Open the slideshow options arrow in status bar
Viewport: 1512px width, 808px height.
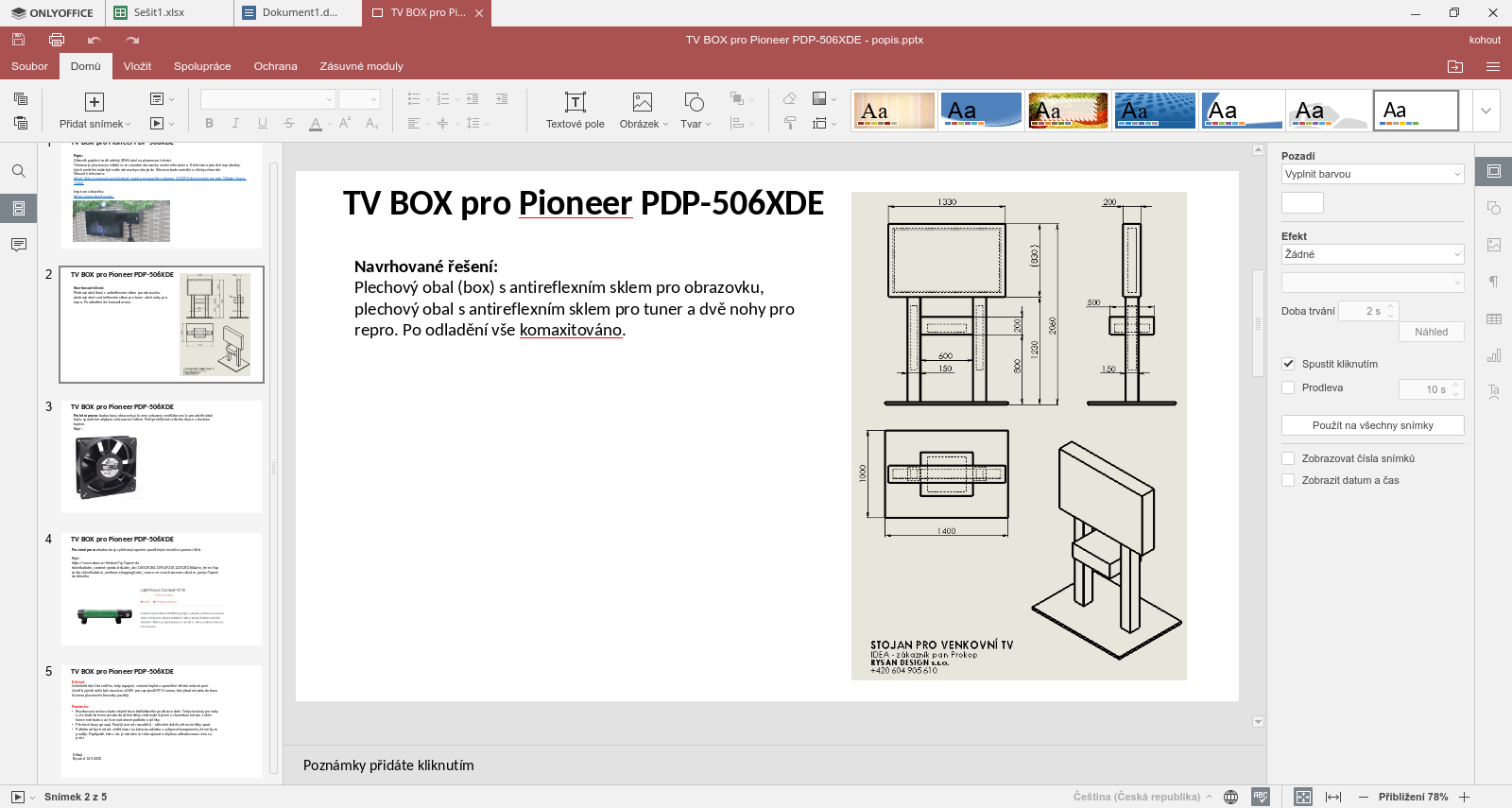point(32,798)
